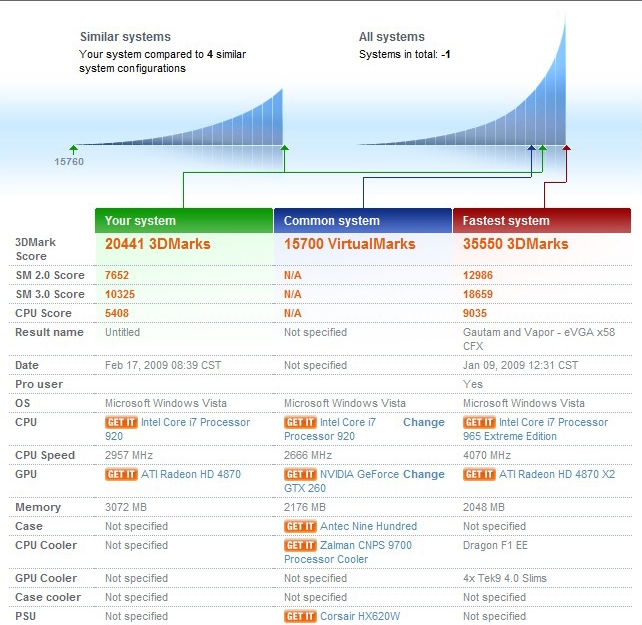Open ATI Radeon HD 4870 link in Your system
The image size is (642, 625).
[191, 474]
